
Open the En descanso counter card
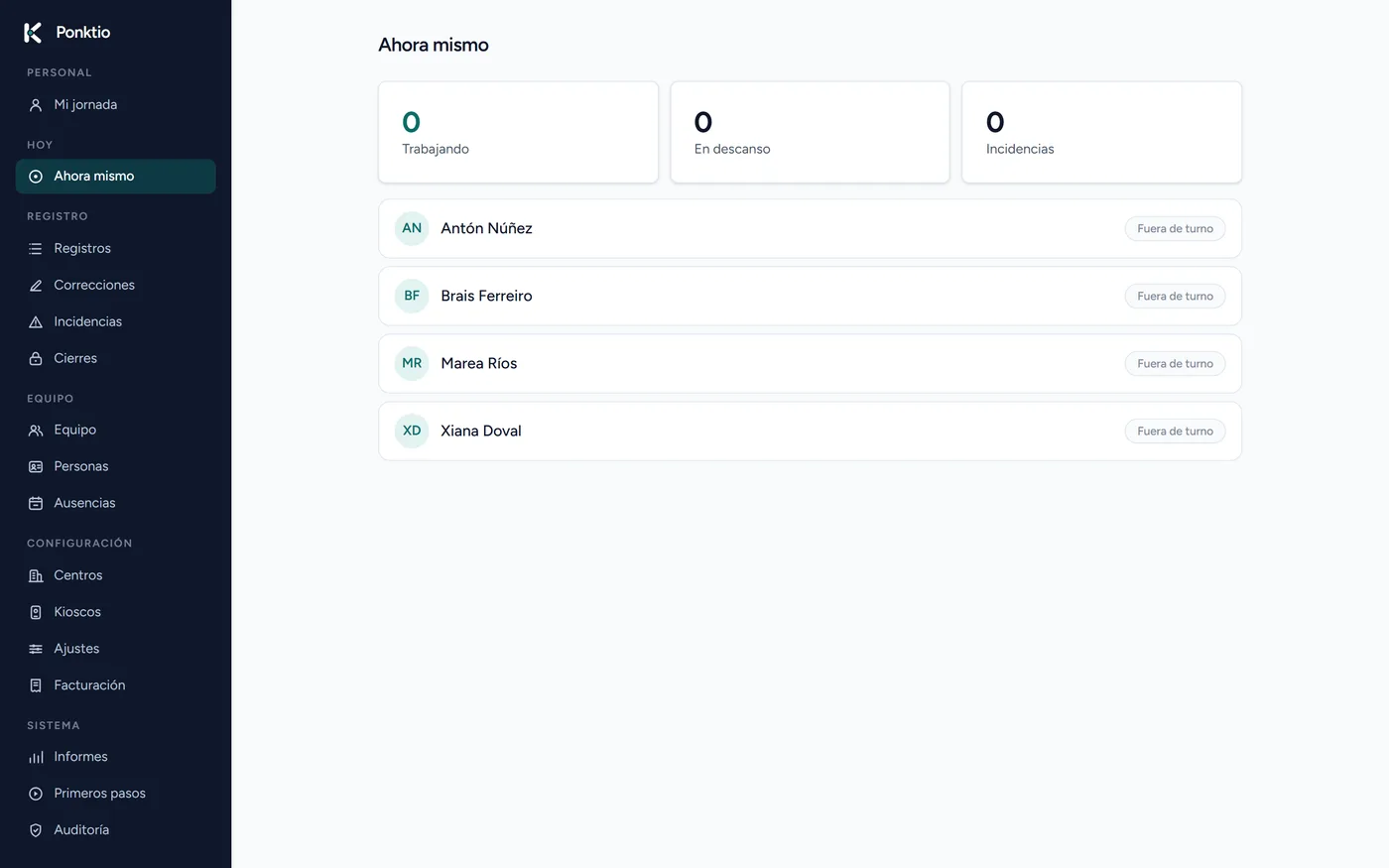click(810, 133)
